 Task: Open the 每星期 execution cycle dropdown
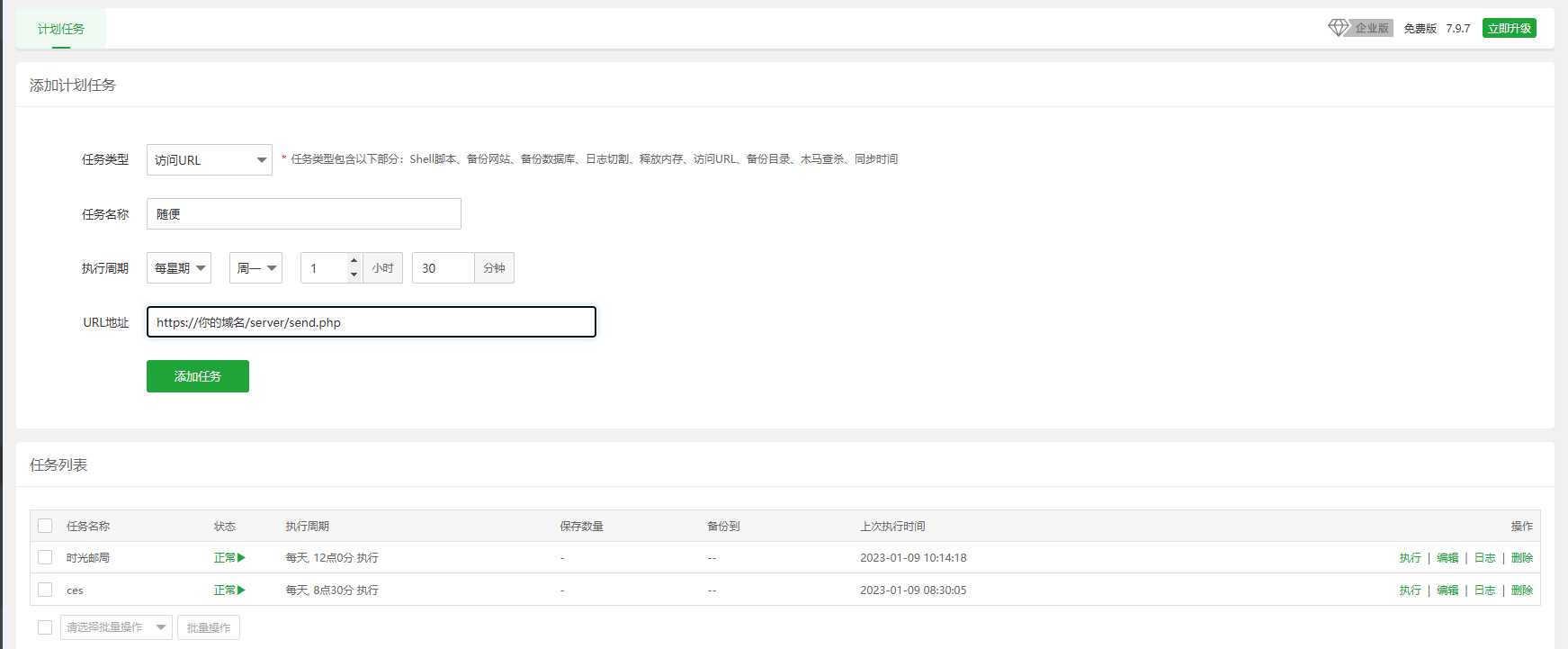[179, 268]
